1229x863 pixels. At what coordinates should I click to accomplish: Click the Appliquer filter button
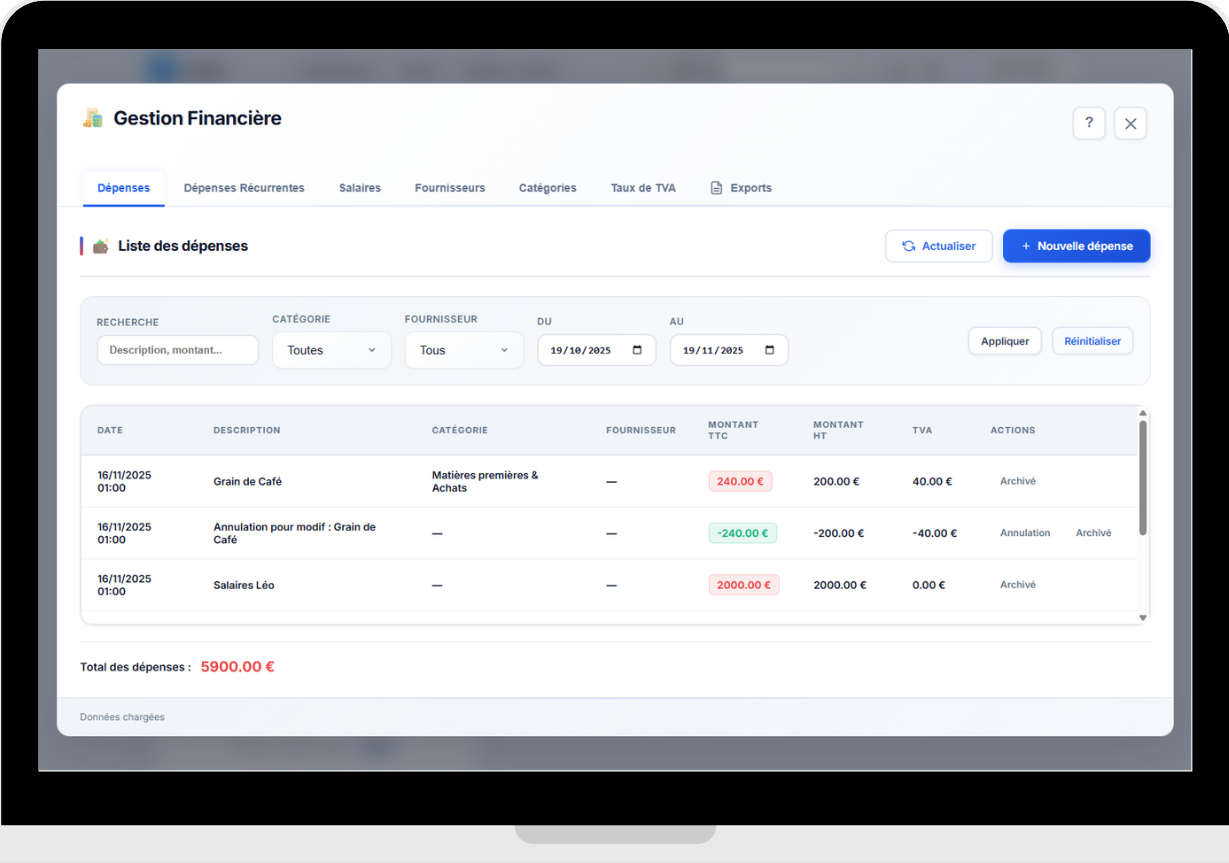tap(1004, 341)
